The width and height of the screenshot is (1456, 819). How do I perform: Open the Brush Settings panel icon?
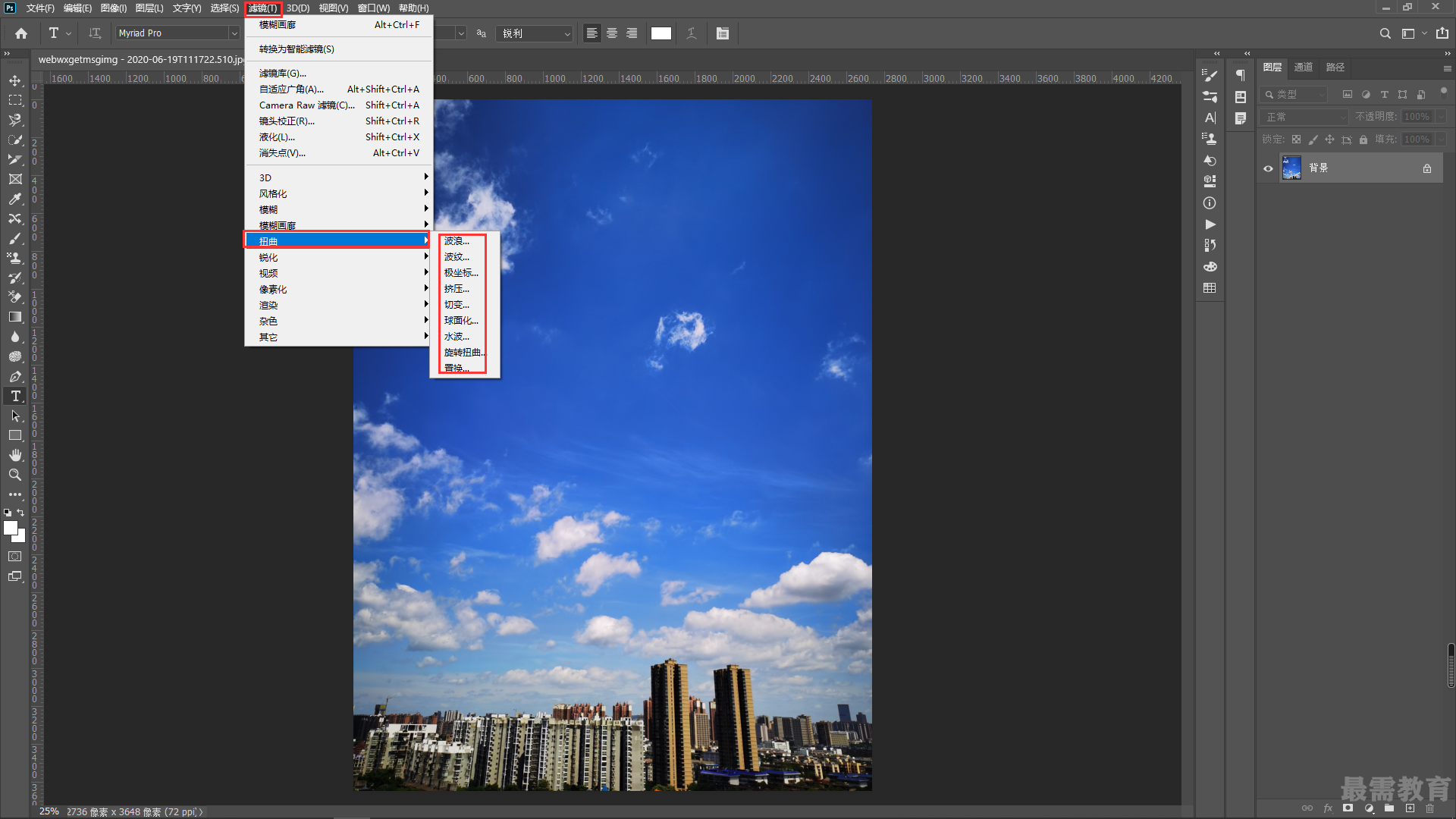point(1210,75)
